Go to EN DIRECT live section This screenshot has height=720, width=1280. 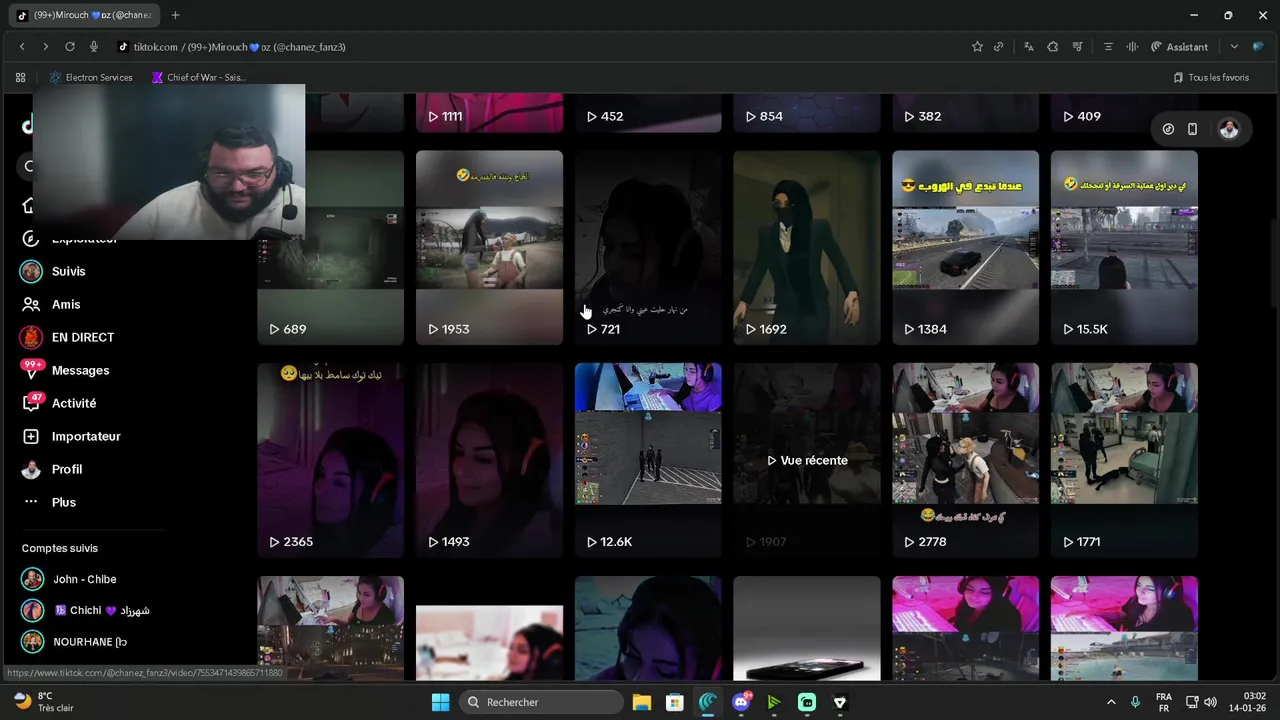point(83,337)
